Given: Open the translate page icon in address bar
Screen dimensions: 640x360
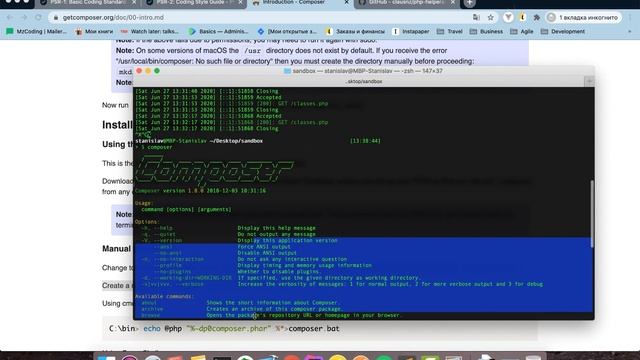Looking at the screenshot, I should tap(476, 18).
